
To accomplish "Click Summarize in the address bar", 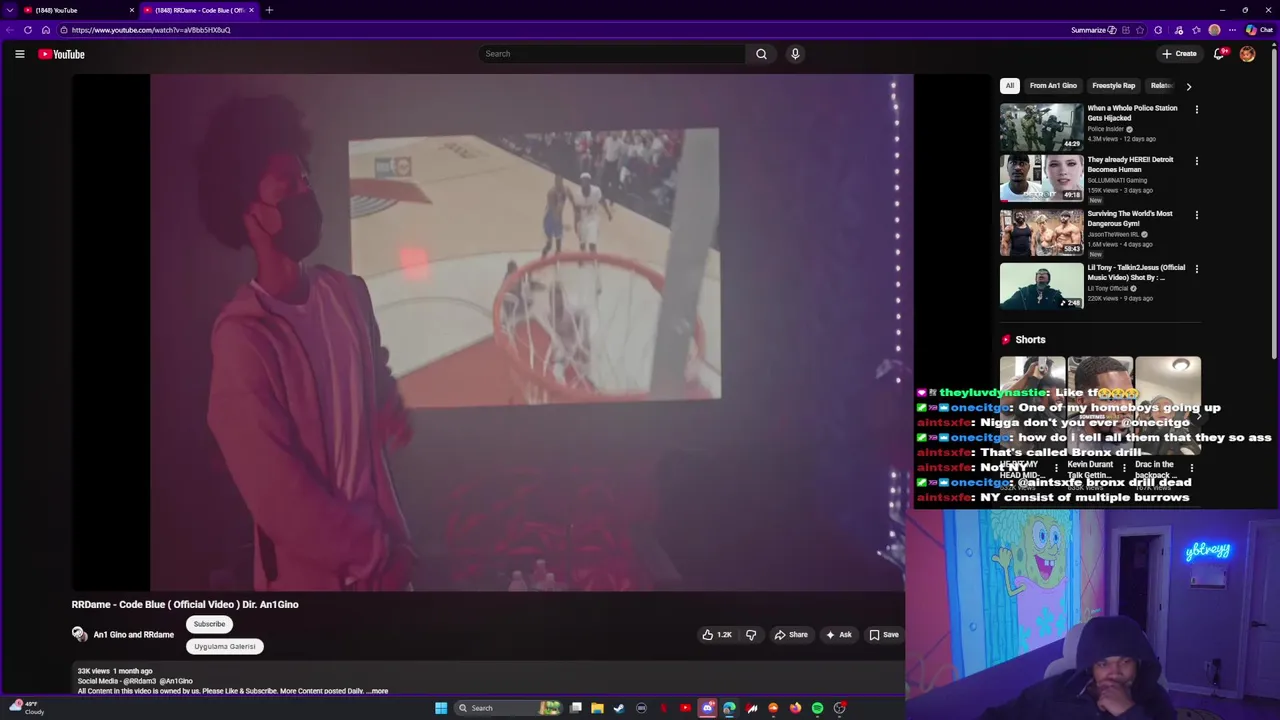I will [1094, 30].
